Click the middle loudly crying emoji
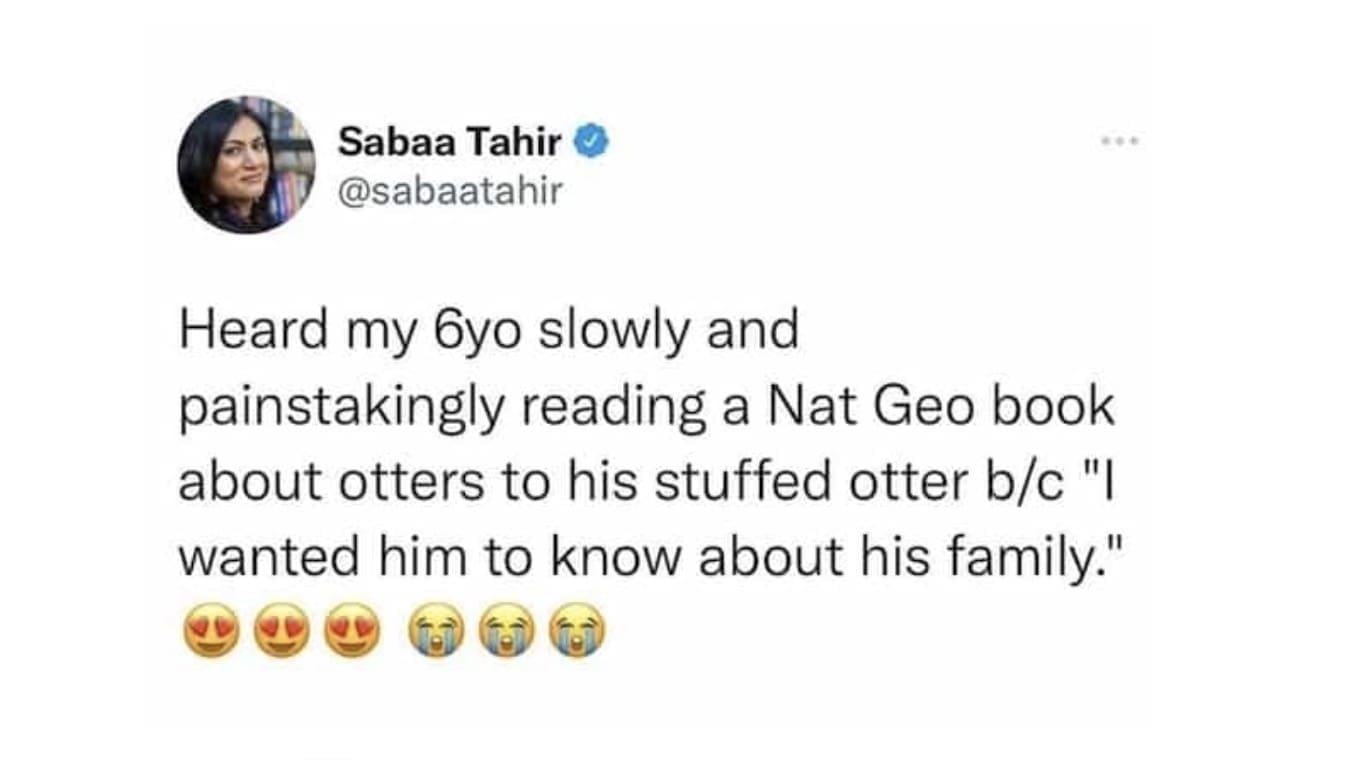 tap(507, 630)
